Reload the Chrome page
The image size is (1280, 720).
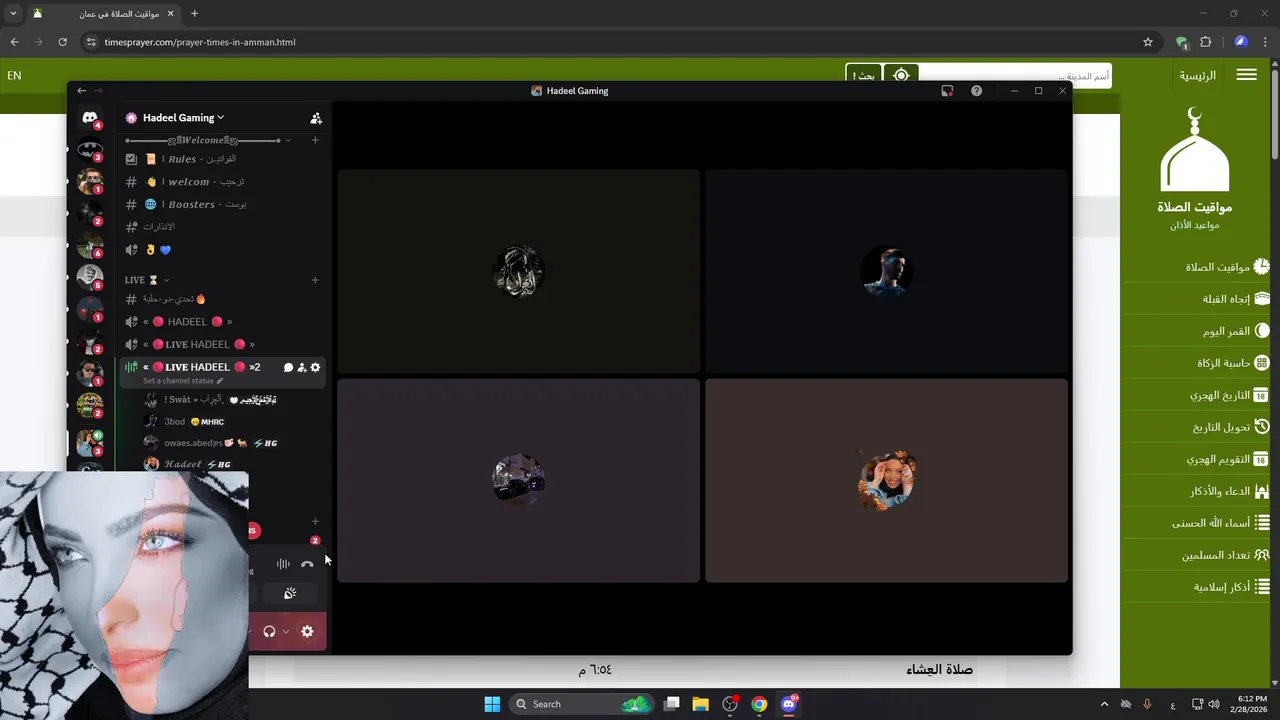(62, 42)
